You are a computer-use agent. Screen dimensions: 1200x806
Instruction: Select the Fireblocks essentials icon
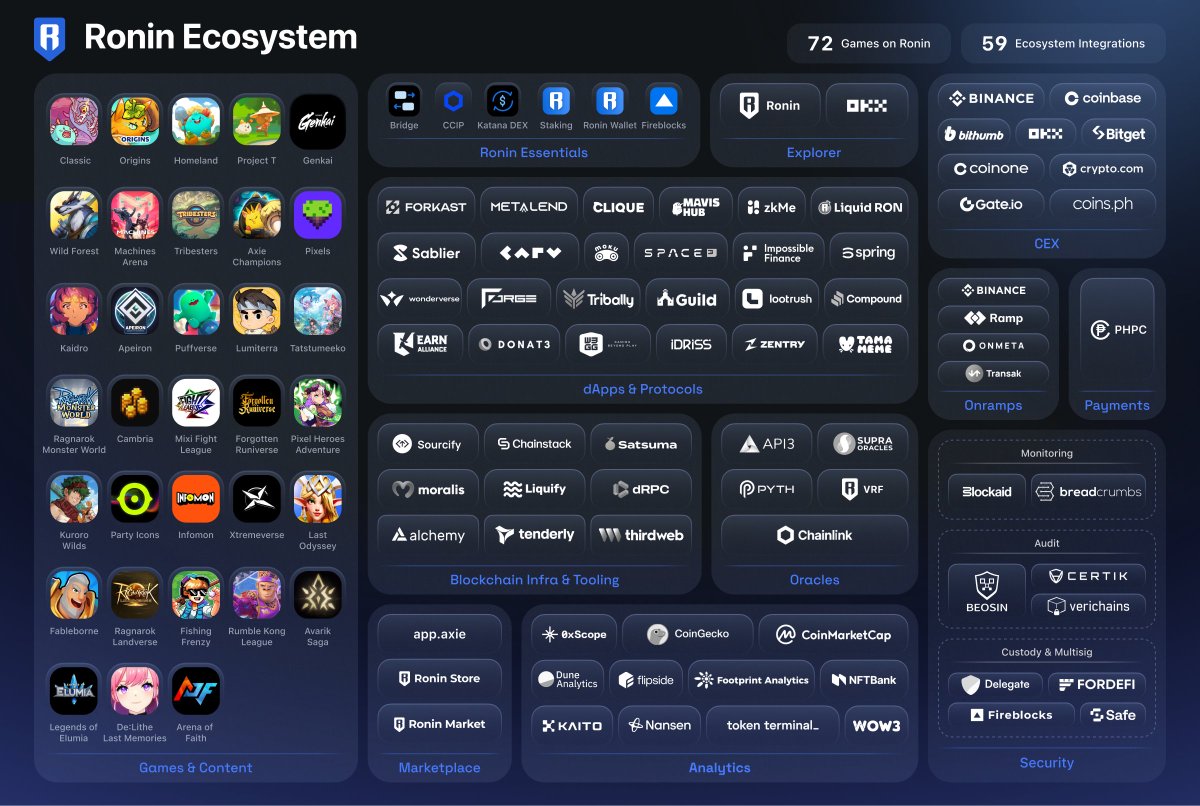[x=664, y=100]
